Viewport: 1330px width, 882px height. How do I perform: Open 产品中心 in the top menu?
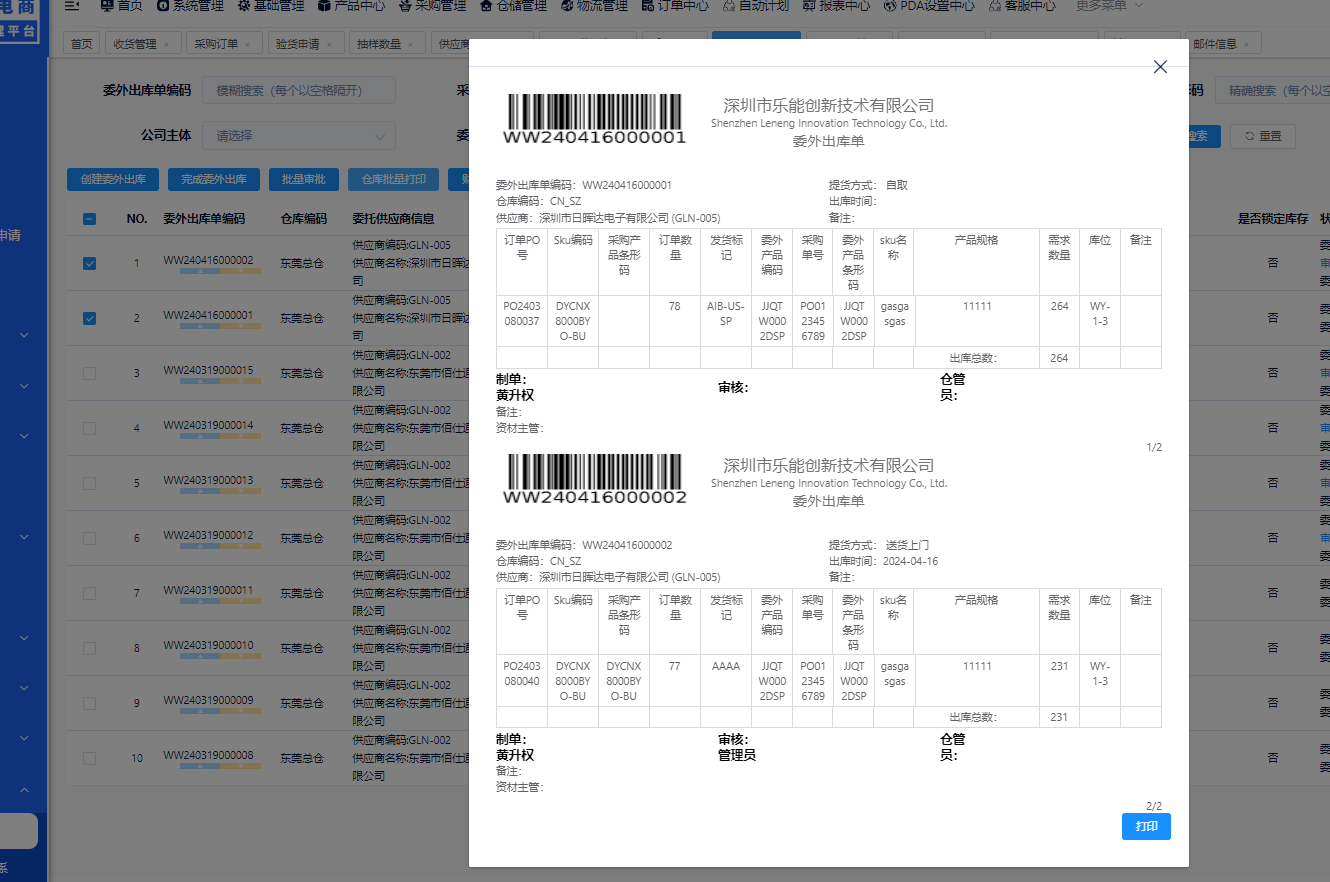pyautogui.click(x=352, y=6)
